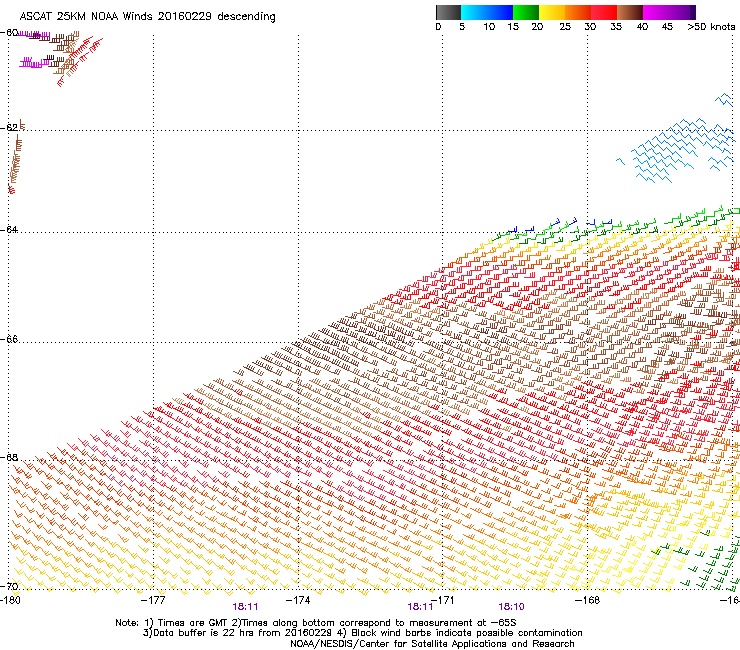This screenshot has height=650, width=740.
Task: Click the -62 latitude axis label
Action: [9, 127]
